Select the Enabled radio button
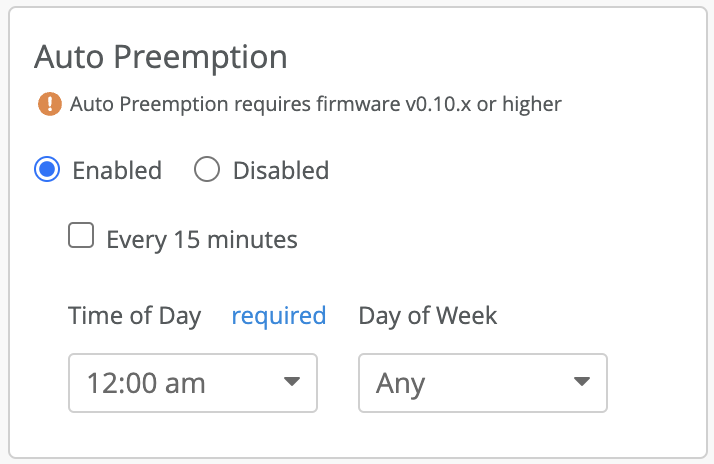The height and width of the screenshot is (464, 714). click(x=47, y=170)
